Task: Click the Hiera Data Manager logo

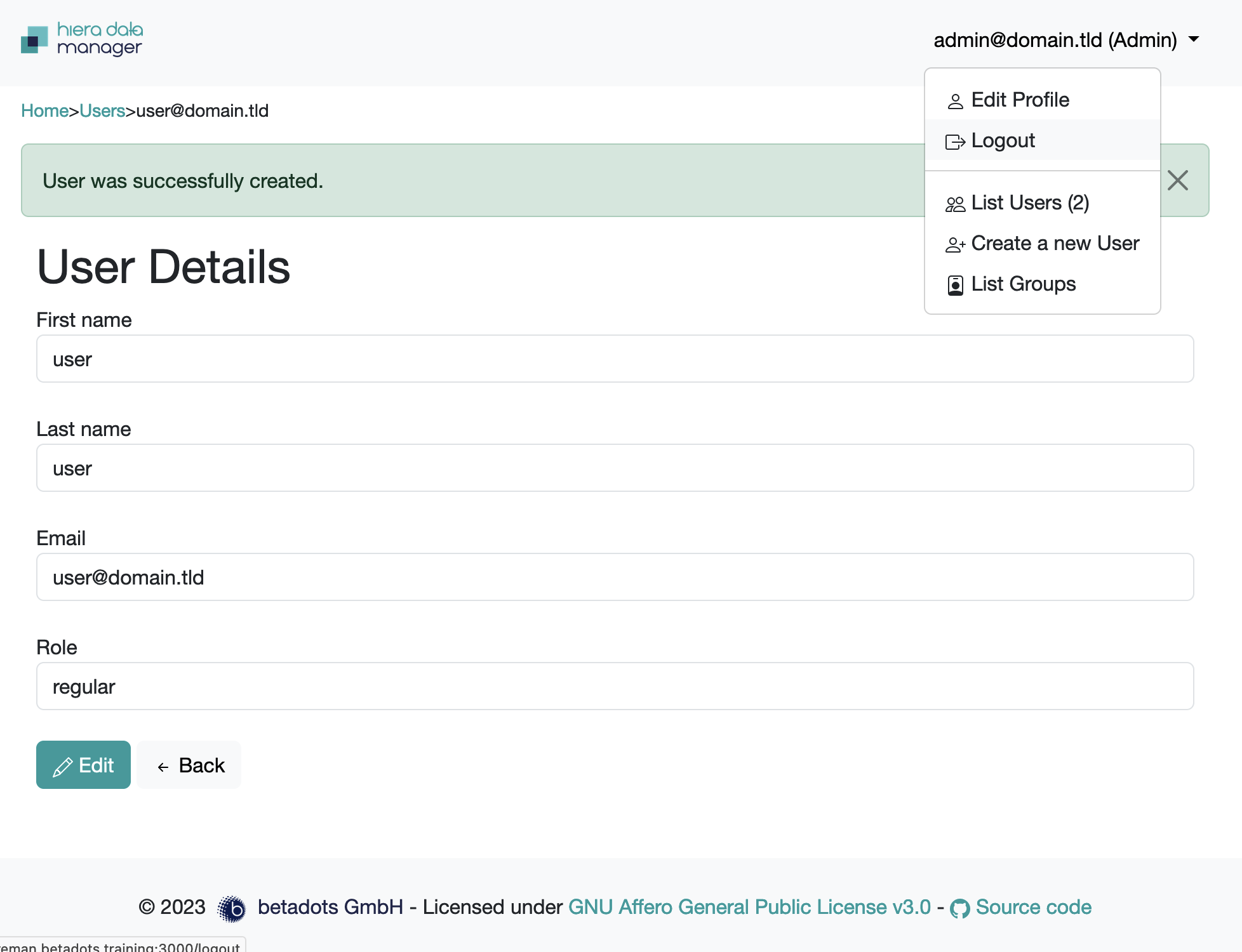Action: tap(82, 39)
